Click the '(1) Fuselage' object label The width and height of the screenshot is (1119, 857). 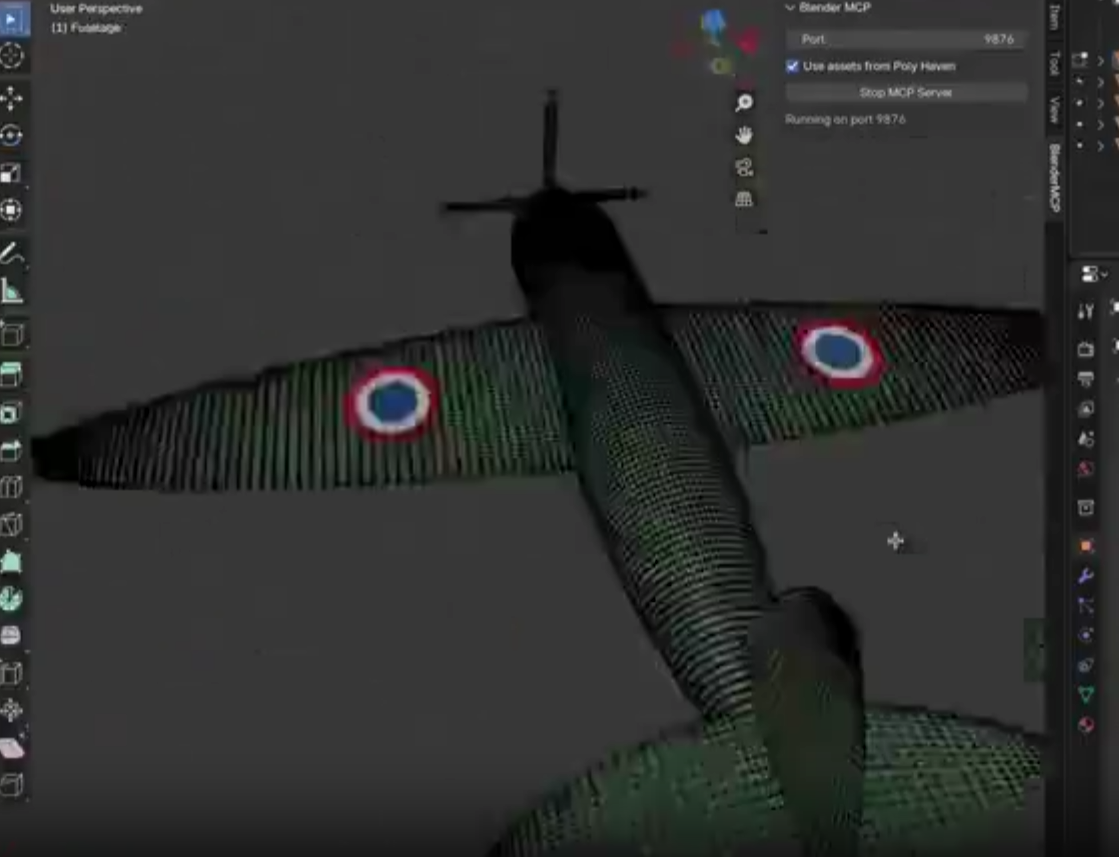coord(86,28)
